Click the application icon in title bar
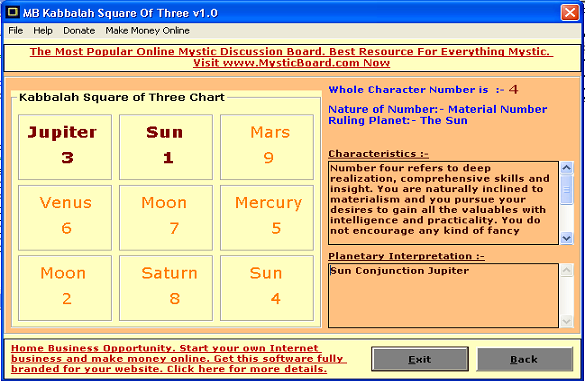 click(x=13, y=12)
